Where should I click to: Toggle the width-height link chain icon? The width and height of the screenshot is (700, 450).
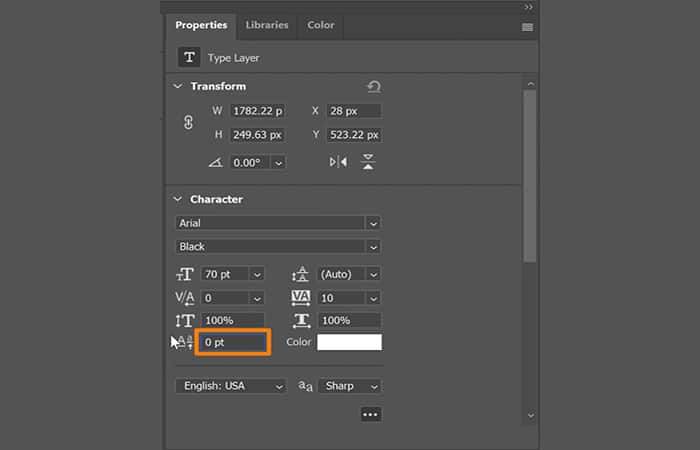pyautogui.click(x=188, y=122)
